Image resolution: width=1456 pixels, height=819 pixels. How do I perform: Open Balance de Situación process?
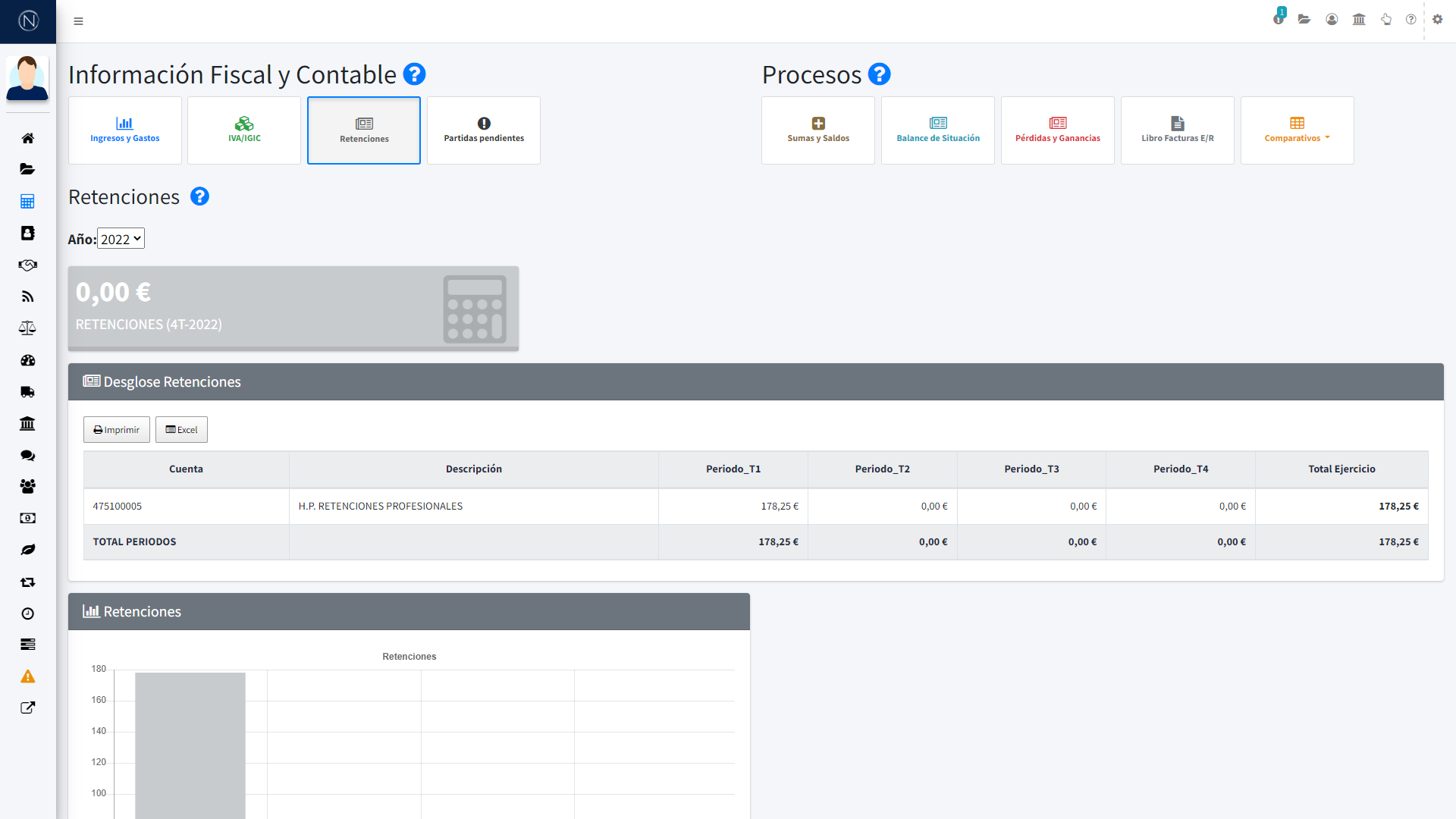pos(938,130)
